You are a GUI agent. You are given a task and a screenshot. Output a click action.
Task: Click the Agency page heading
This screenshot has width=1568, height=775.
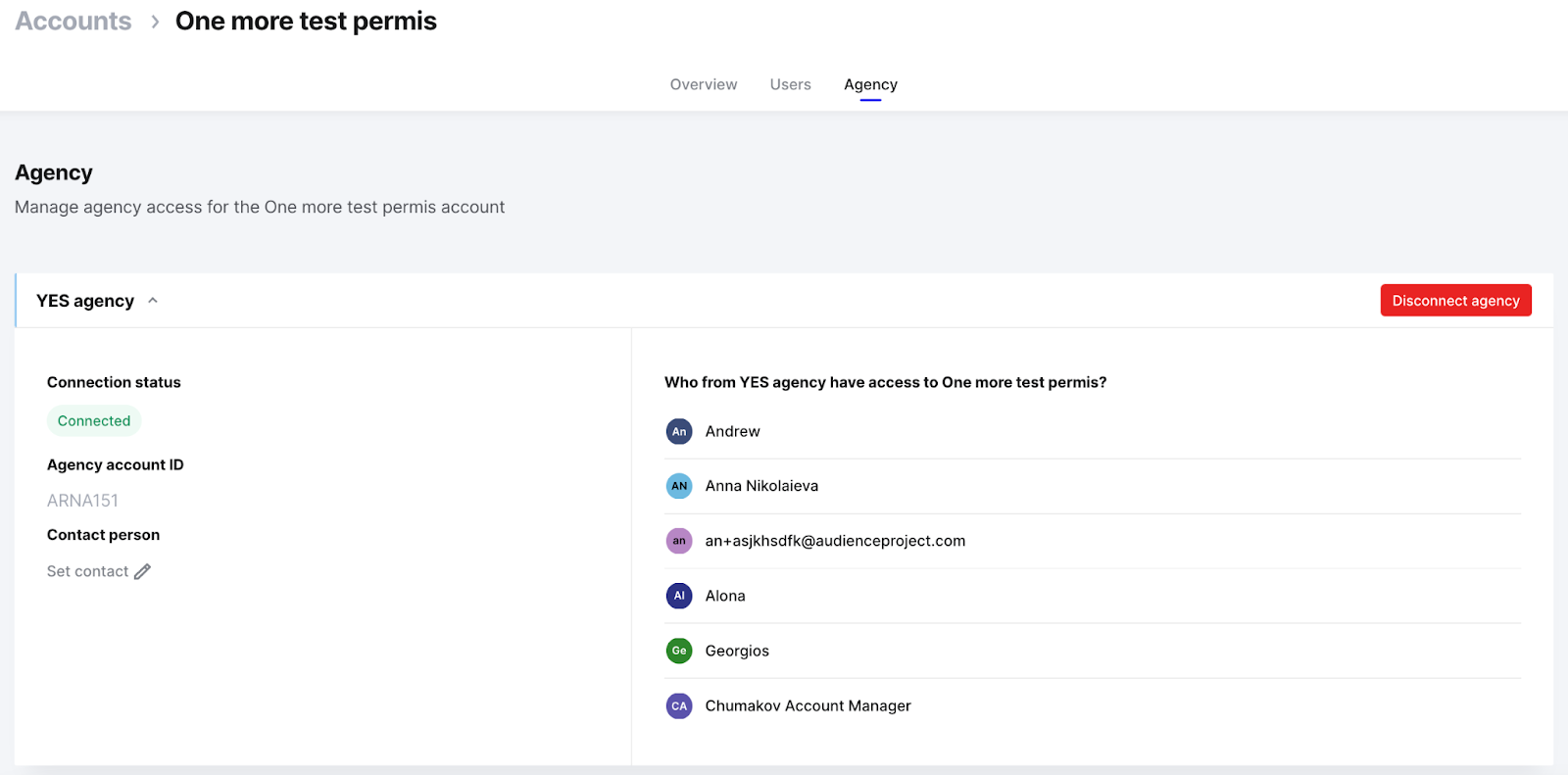click(x=54, y=172)
